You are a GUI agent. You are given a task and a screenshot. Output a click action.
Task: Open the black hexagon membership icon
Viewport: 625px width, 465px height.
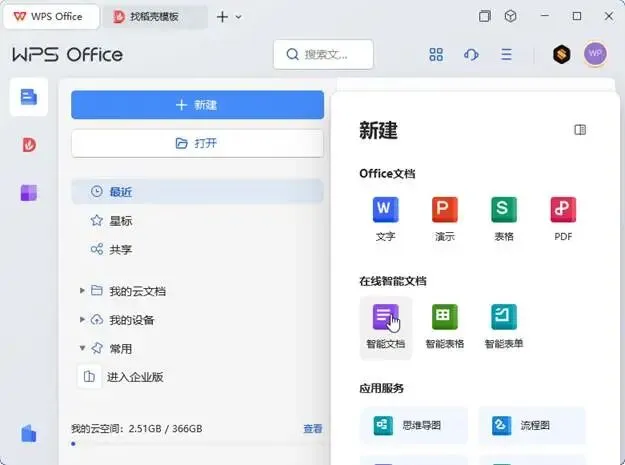coord(562,54)
